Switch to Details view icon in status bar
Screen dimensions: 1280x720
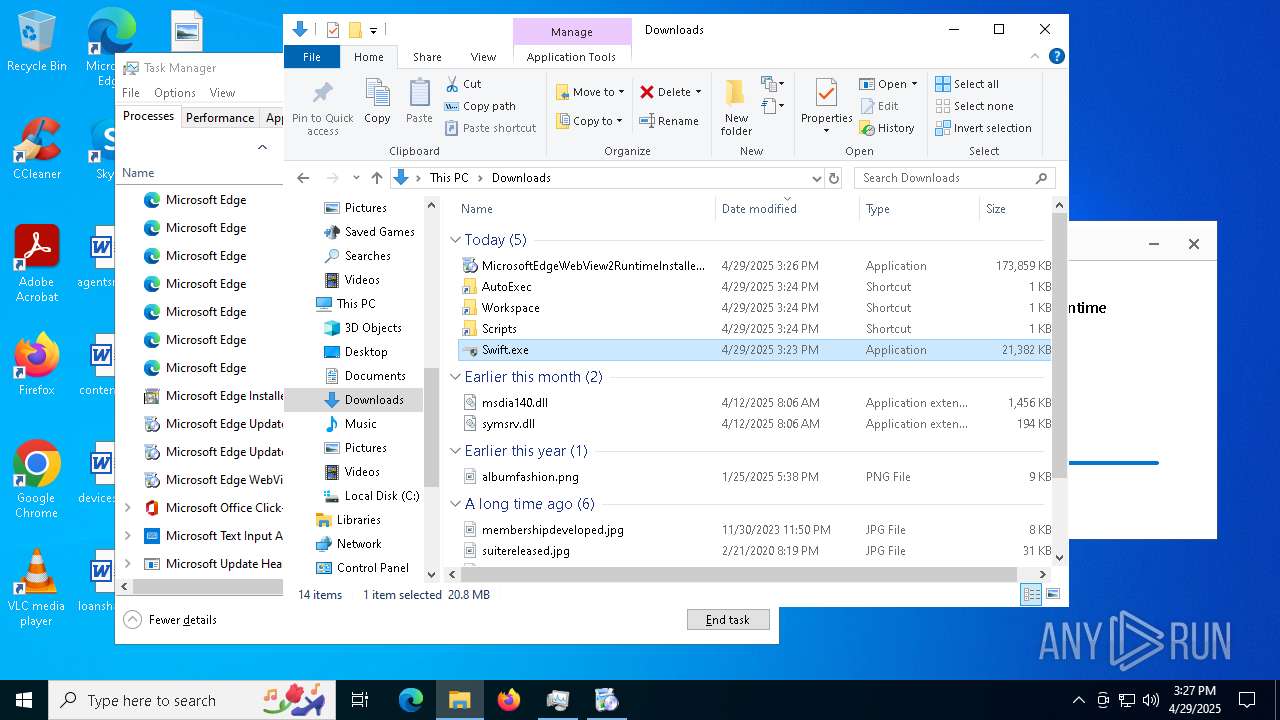click(1031, 595)
